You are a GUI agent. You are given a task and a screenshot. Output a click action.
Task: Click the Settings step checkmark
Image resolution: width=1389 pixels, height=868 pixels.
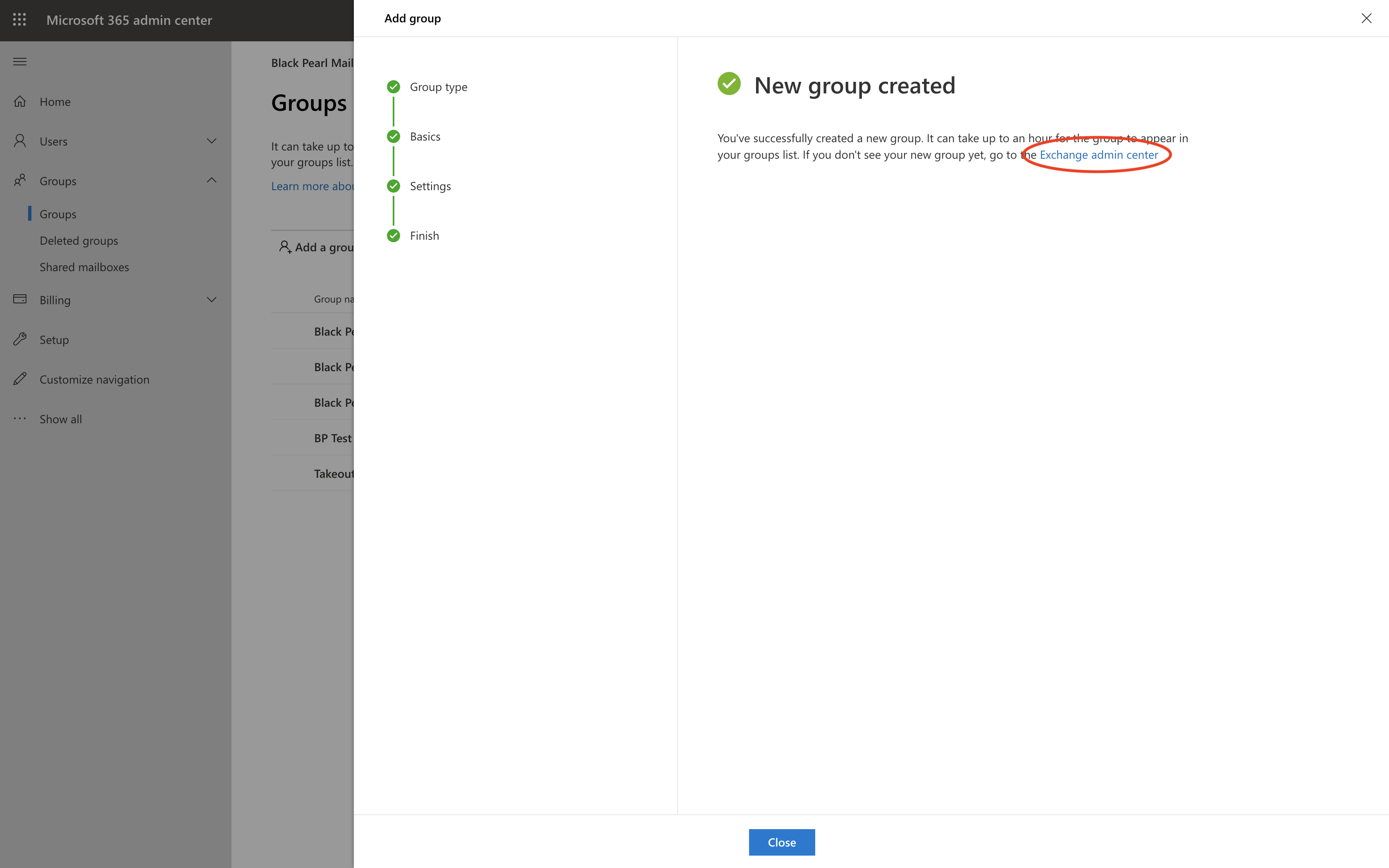click(x=393, y=186)
